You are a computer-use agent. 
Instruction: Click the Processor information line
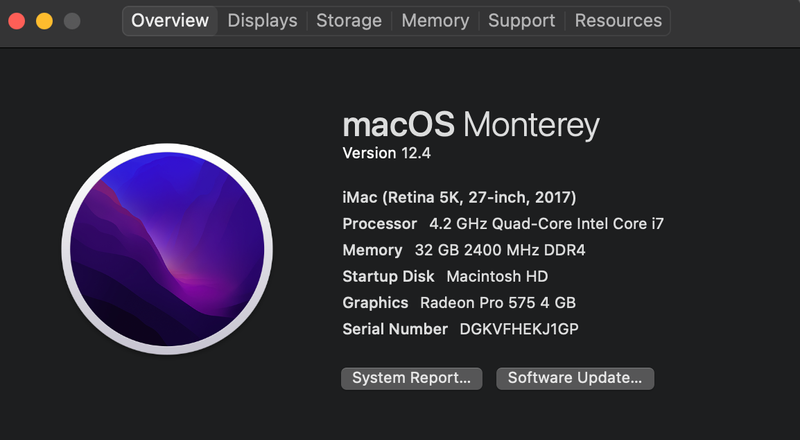503,223
